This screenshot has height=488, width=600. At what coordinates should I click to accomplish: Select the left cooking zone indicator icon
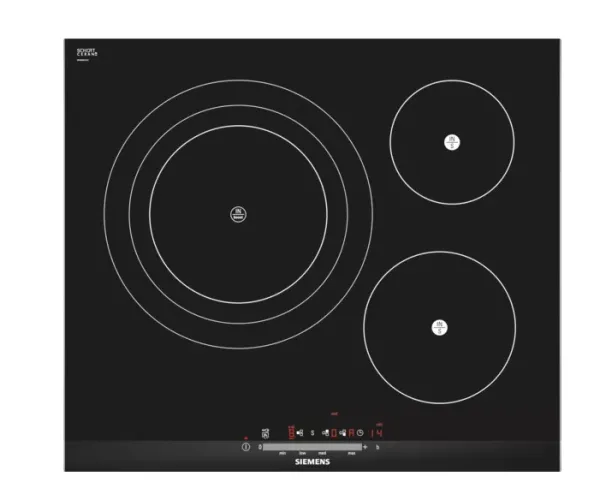click(300, 433)
